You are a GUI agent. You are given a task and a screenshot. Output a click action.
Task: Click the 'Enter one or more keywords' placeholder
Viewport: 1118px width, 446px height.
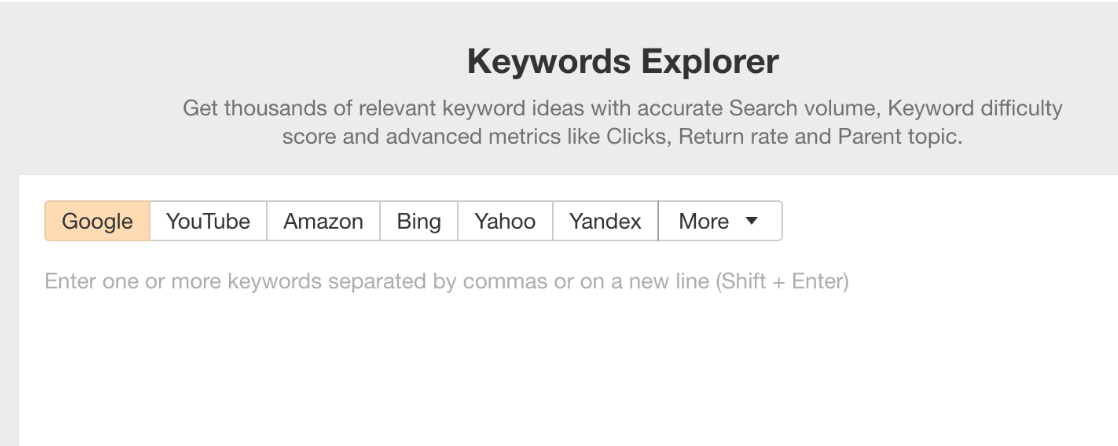446,282
